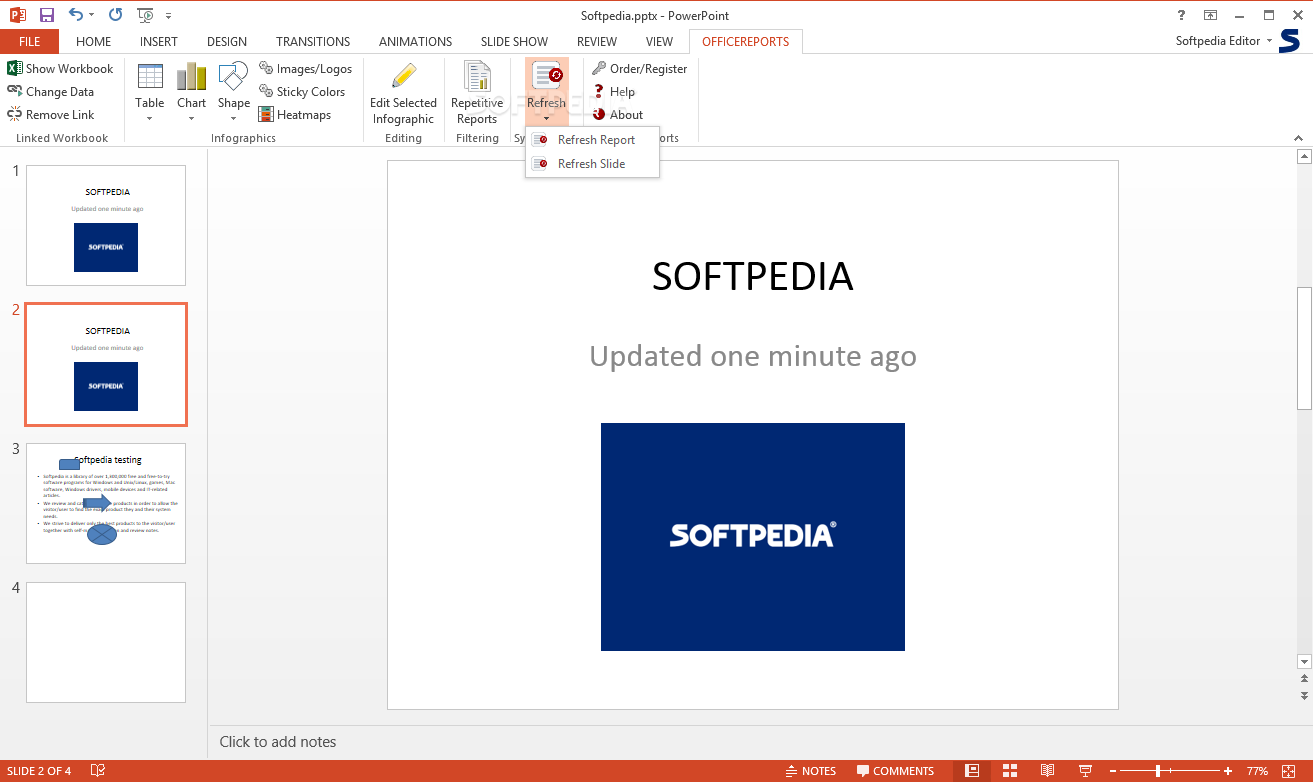Switch to Normal view in status bar

point(972,771)
